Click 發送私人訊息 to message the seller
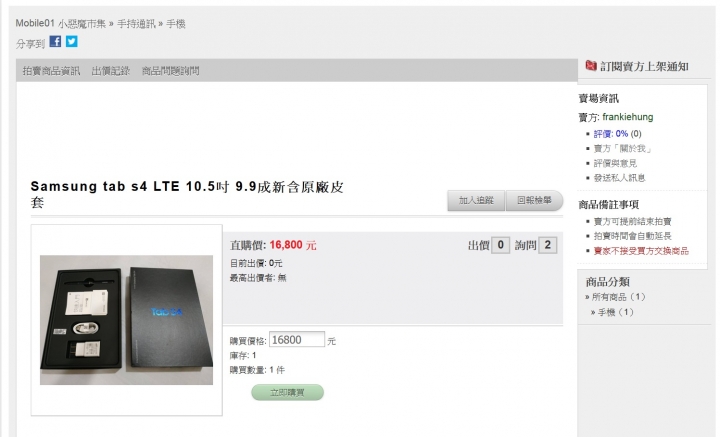 (x=619, y=178)
